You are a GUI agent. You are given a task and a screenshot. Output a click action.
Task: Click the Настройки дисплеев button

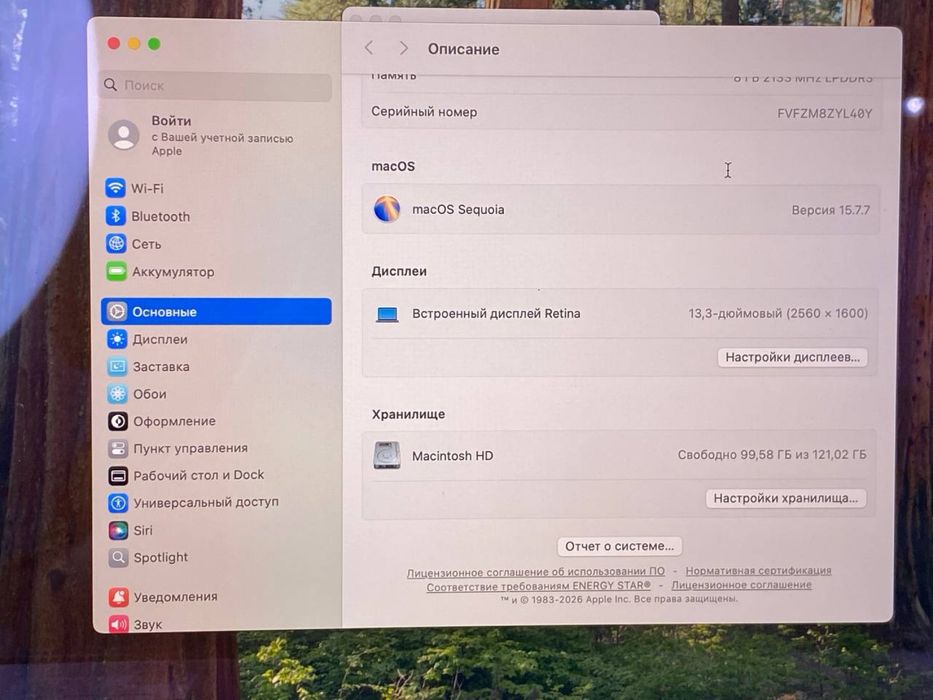pos(792,357)
